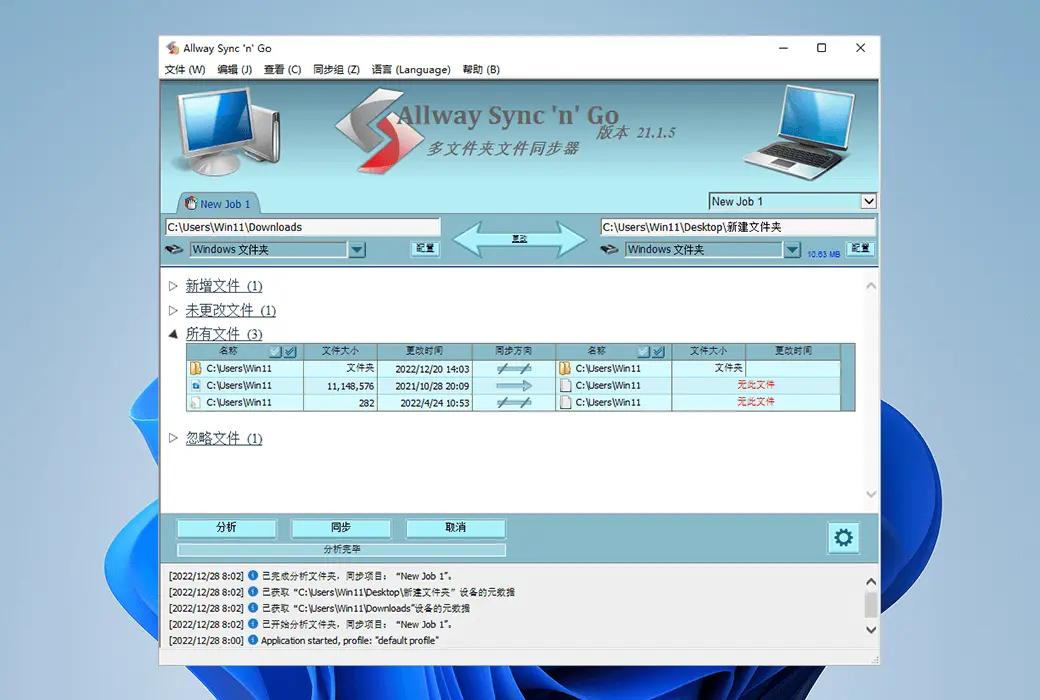Uncheck all in left 名称 column header
1040x700 pixels.
(x=276, y=351)
